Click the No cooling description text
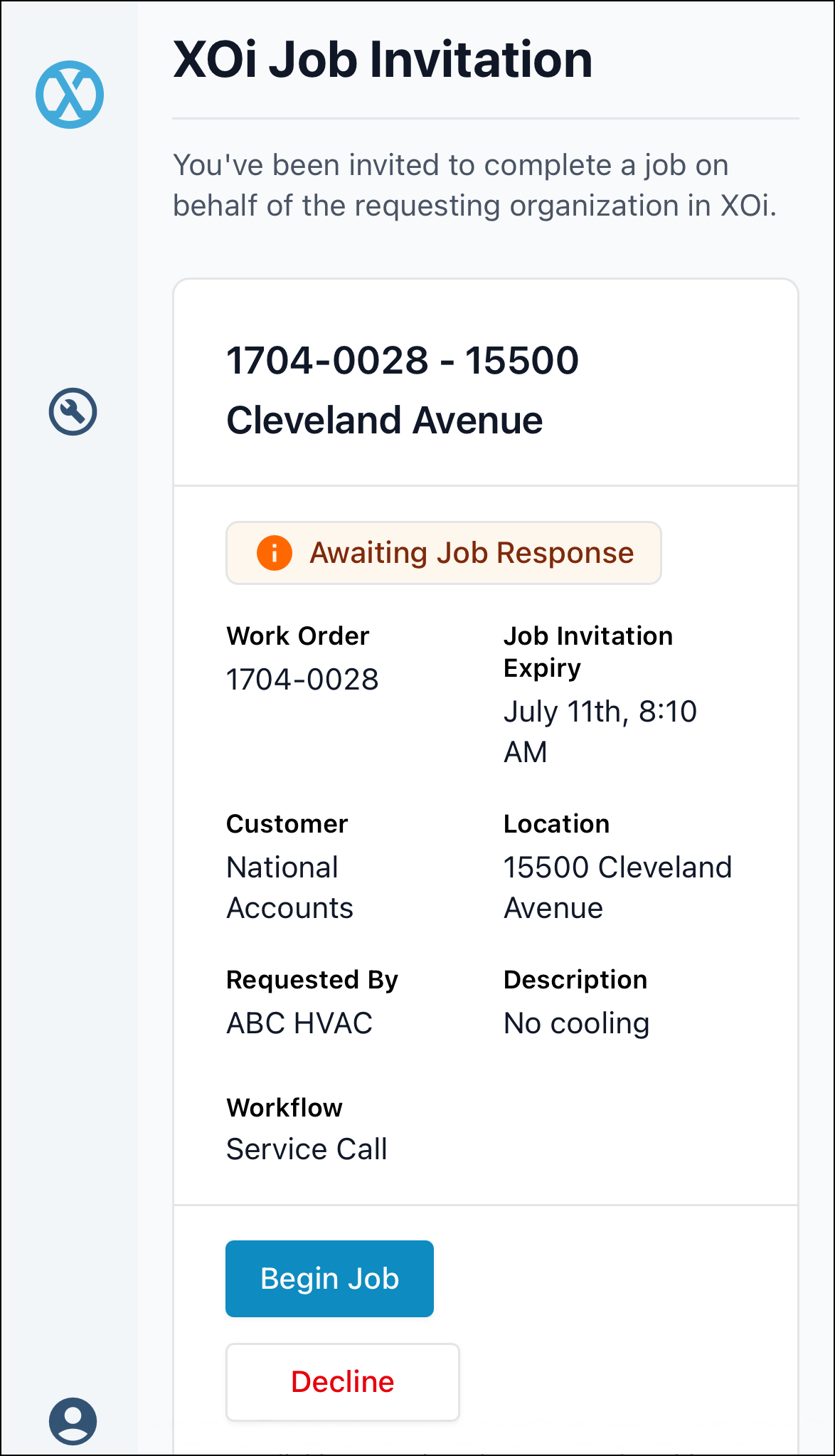Screen dimensions: 835x1456 [576, 1023]
